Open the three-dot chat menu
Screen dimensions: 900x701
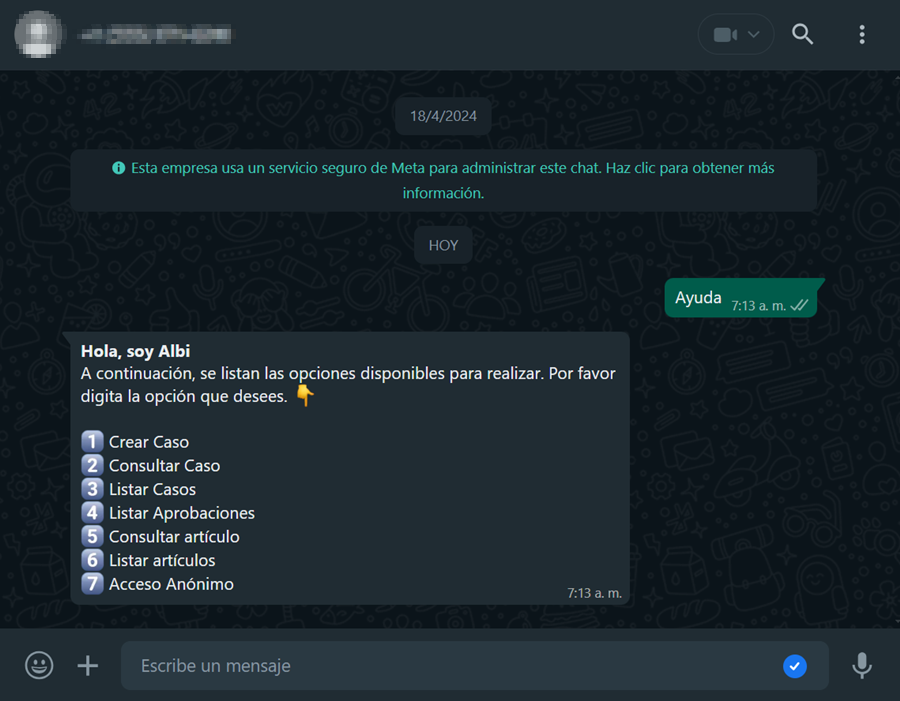click(x=862, y=34)
